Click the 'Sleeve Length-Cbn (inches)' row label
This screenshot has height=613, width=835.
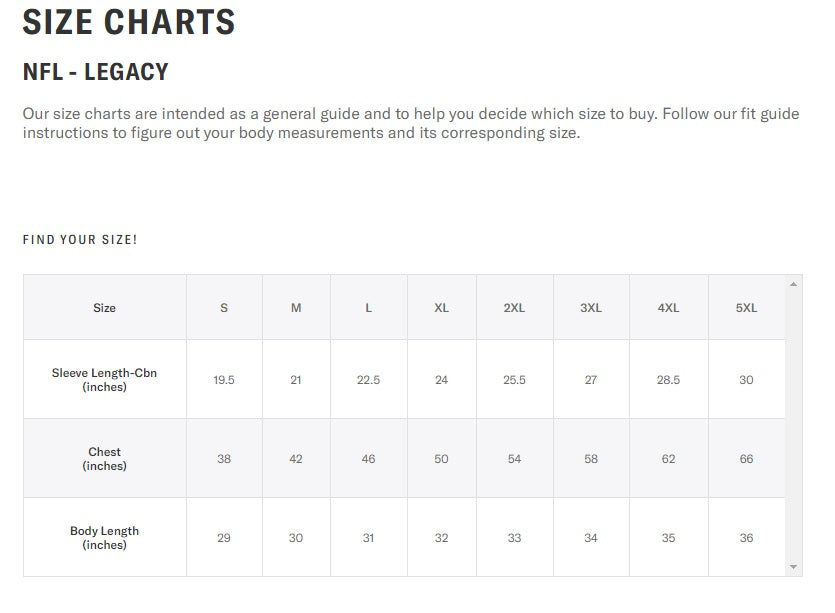104,380
